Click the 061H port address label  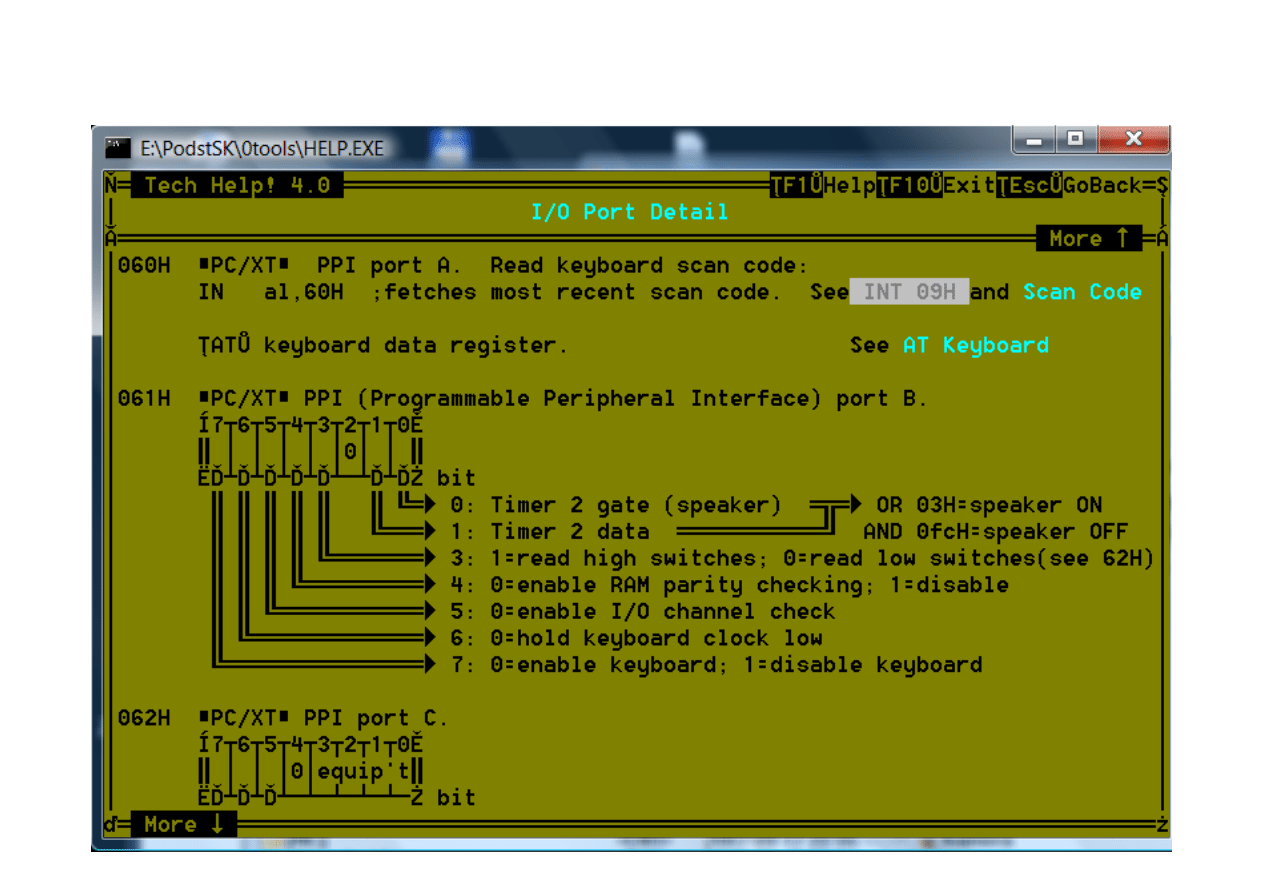tap(144, 398)
